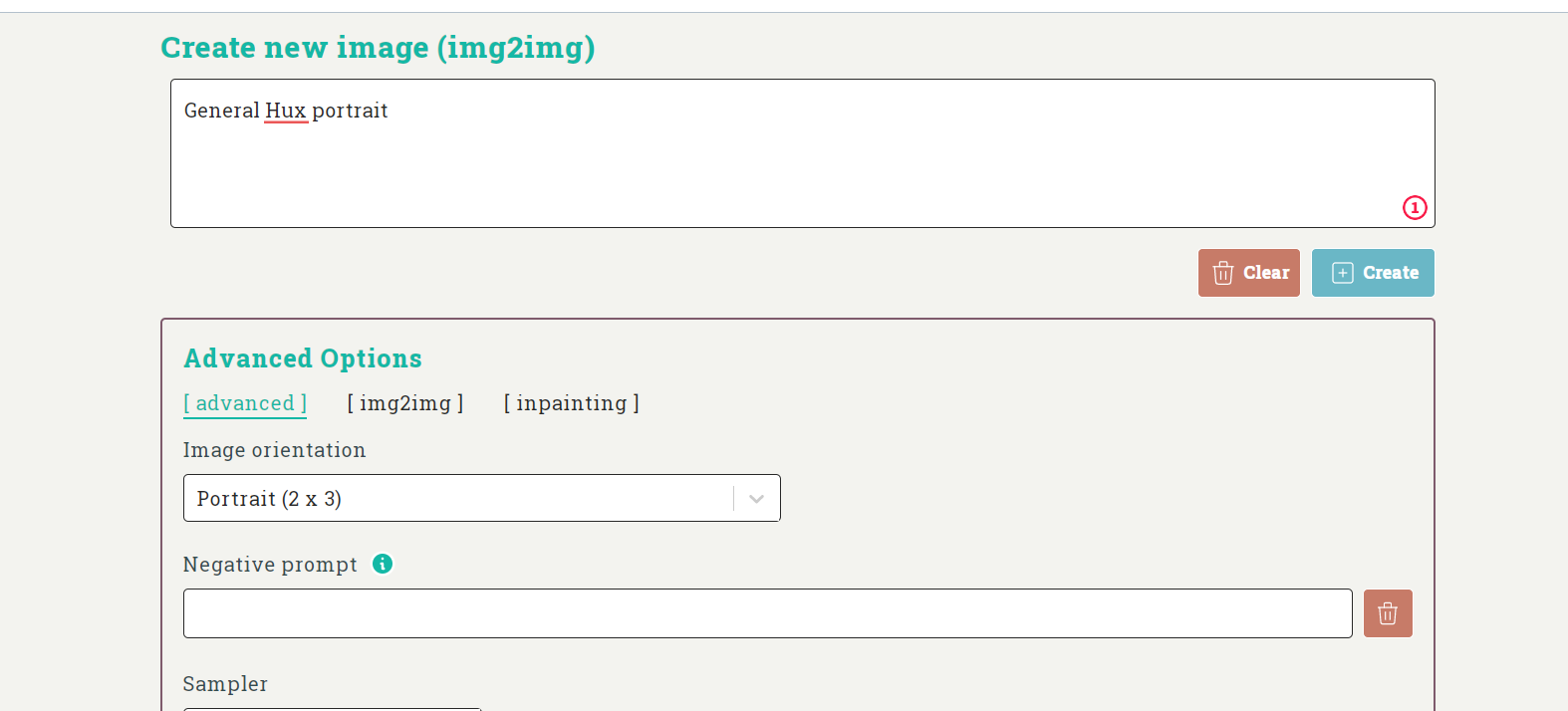Switch to the [ inpainting ] tab
Viewport: 1568px width, 711px height.
572,403
